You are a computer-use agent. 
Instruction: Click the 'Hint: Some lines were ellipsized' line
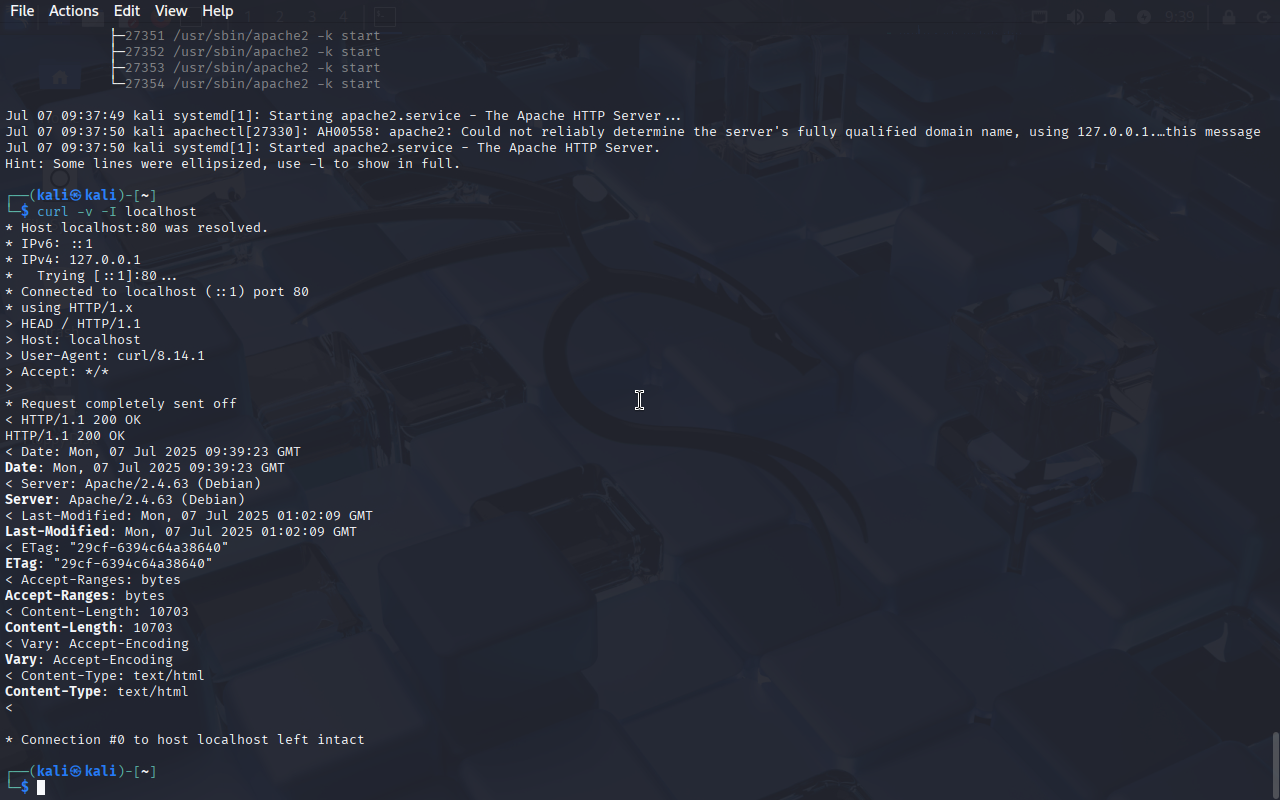(233, 164)
